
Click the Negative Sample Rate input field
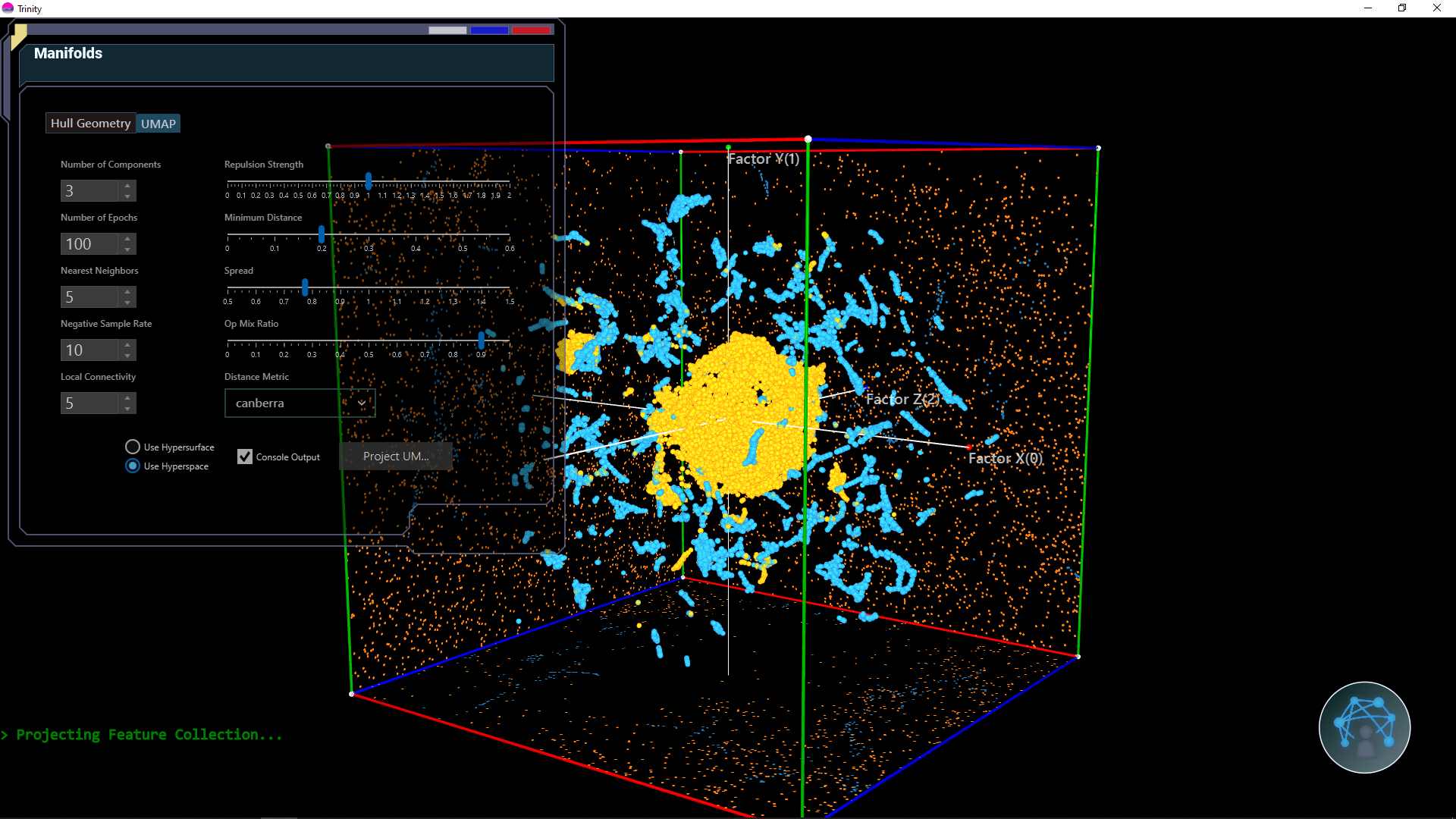click(x=90, y=349)
